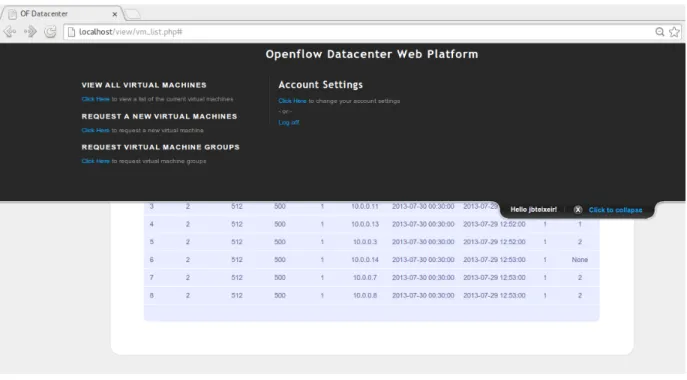Screen dimensions: 687x380
Task: Open a new browser tab
Action: tap(133, 14)
